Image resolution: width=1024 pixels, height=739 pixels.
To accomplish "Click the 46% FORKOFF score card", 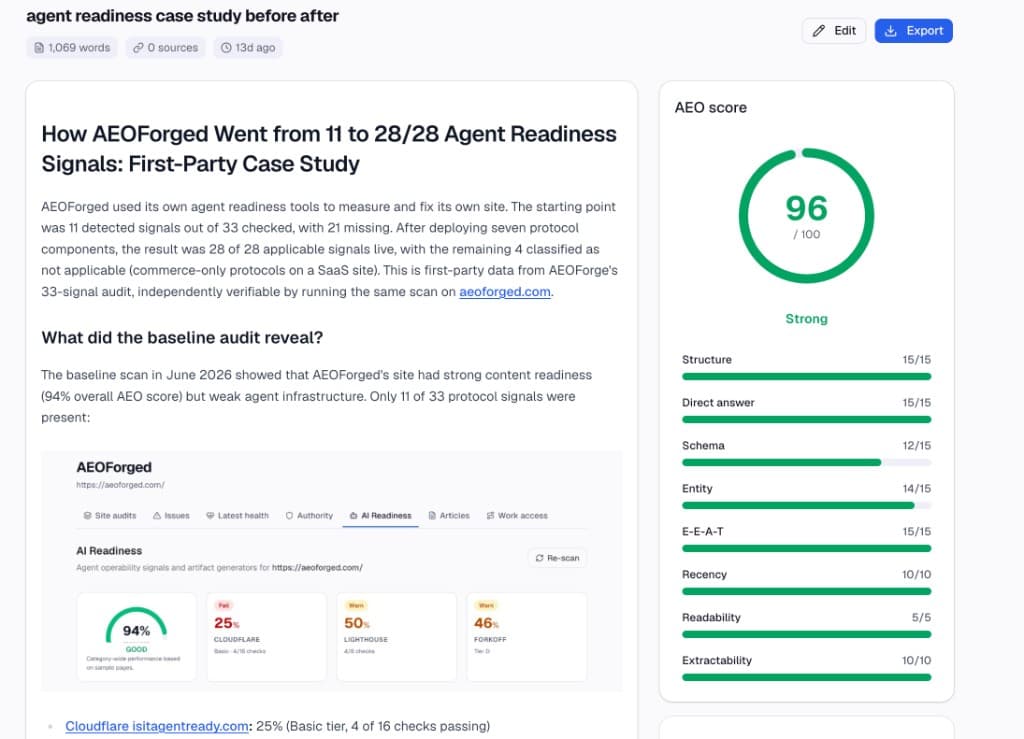I will click(x=527, y=637).
